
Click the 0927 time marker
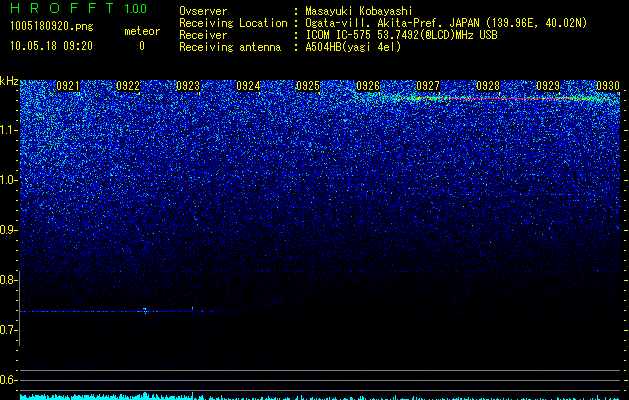coord(428,86)
